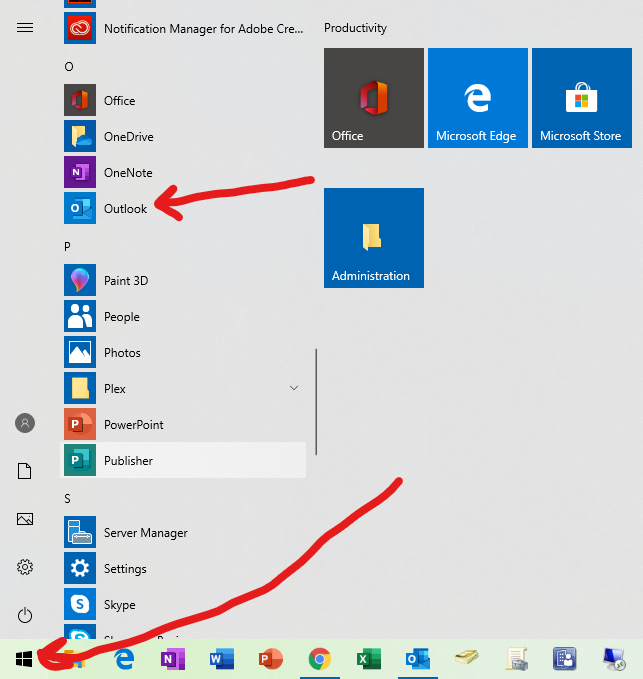This screenshot has width=643, height=679.
Task: Open Settings from the left rail
Action: click(25, 567)
